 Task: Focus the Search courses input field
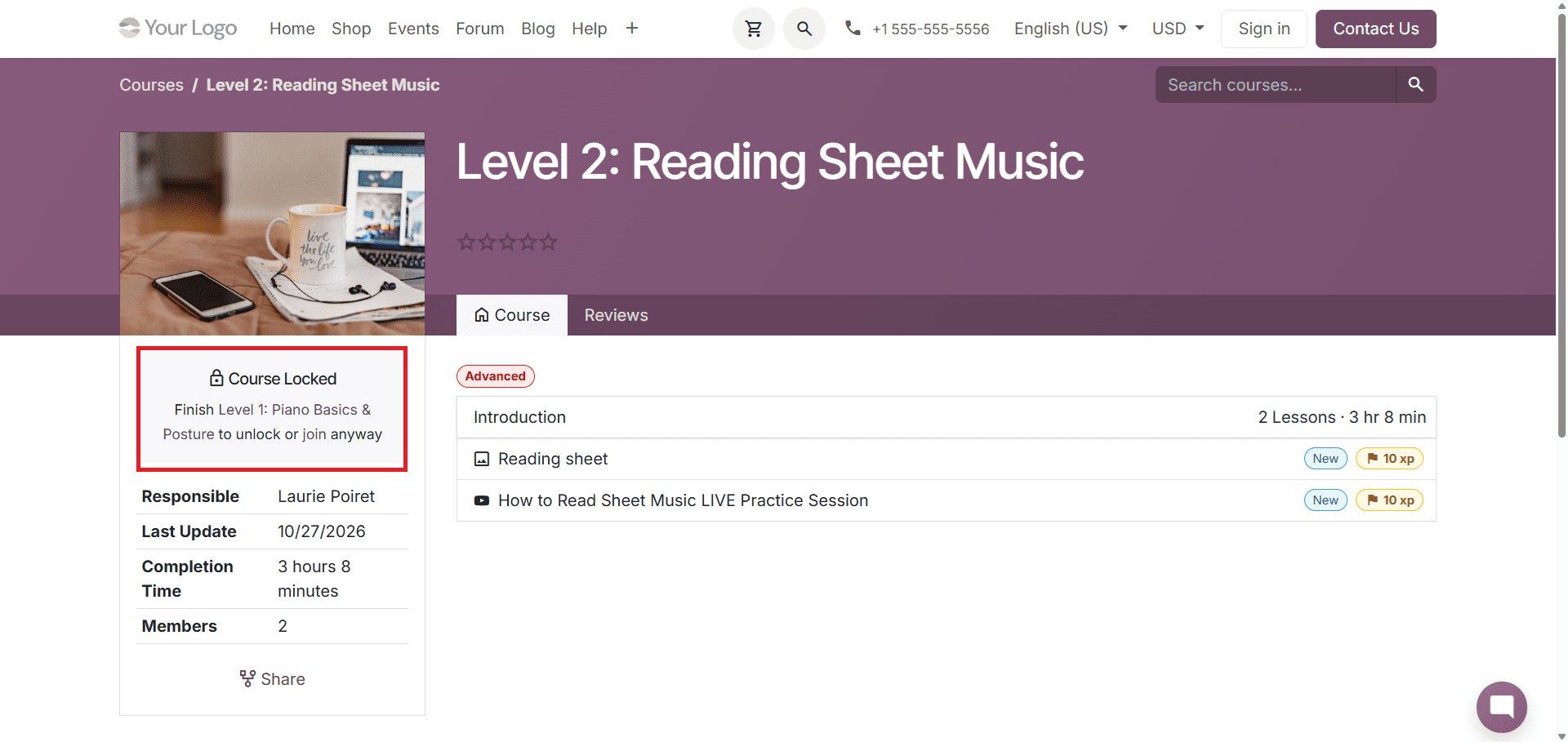click(1276, 85)
